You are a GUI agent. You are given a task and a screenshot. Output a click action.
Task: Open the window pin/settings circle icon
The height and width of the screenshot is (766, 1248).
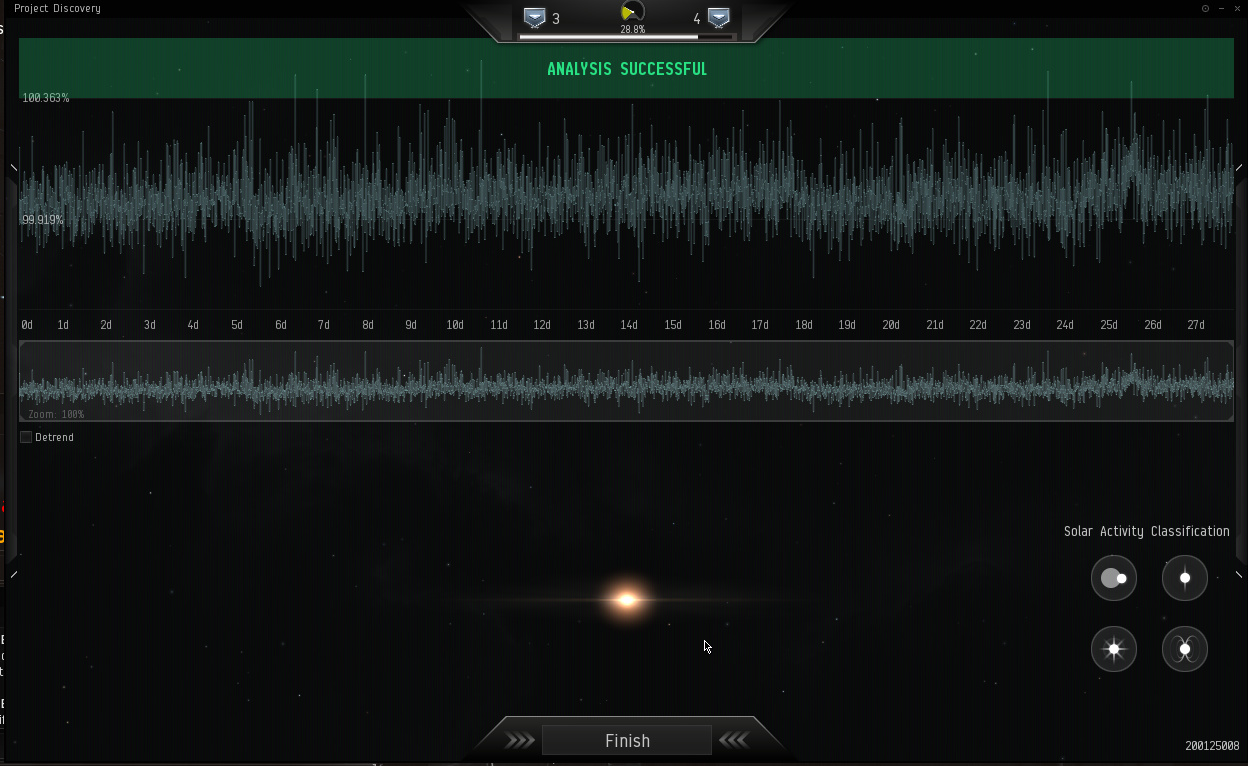[1205, 8]
